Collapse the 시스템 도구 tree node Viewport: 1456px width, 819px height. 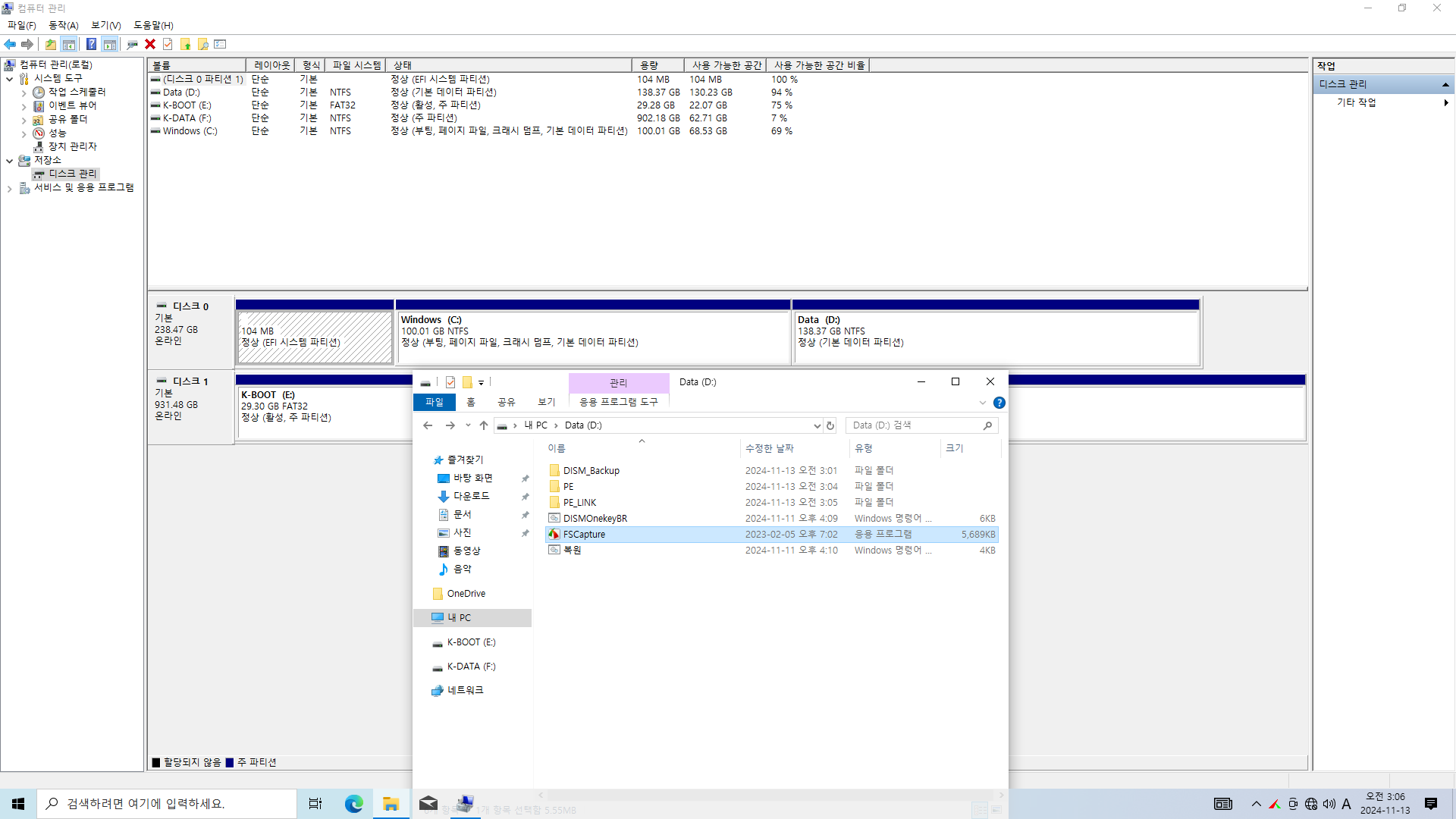click(9, 78)
